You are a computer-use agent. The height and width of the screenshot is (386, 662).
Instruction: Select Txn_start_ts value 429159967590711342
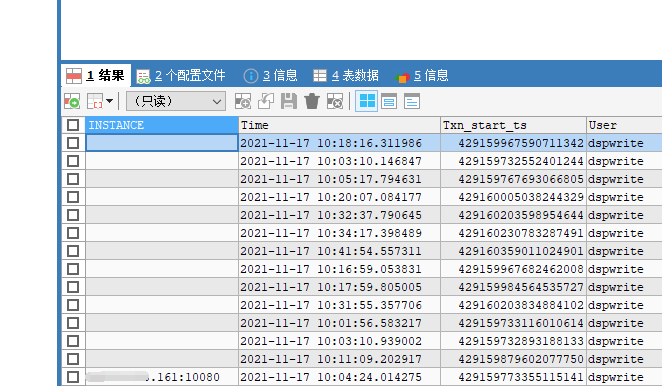513,143
